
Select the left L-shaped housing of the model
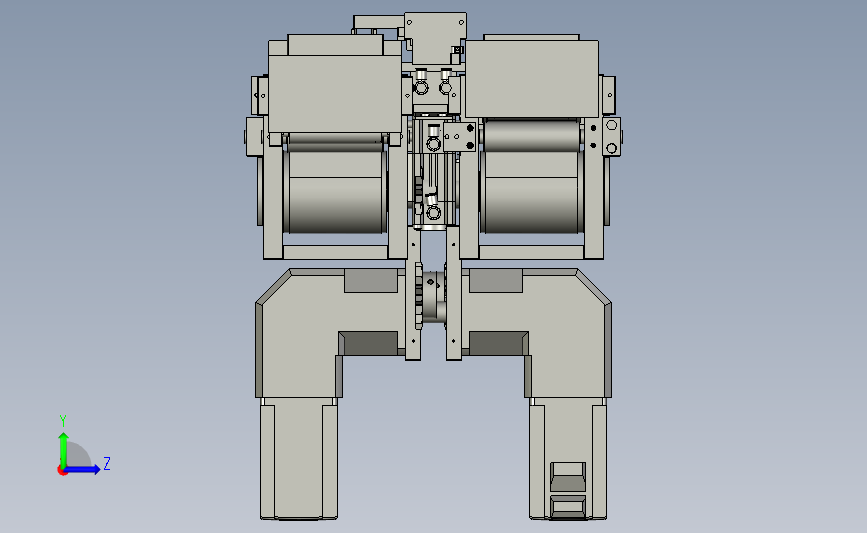331,333
